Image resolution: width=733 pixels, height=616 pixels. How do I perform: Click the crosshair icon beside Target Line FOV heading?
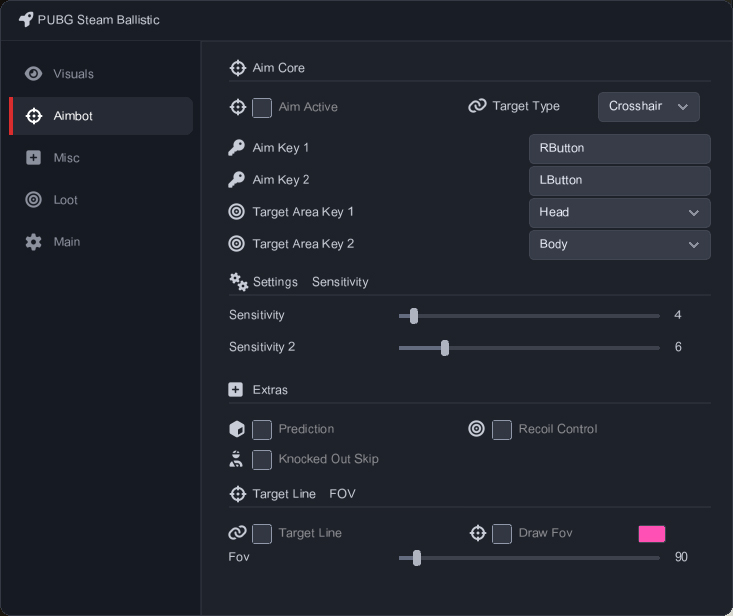[238, 494]
